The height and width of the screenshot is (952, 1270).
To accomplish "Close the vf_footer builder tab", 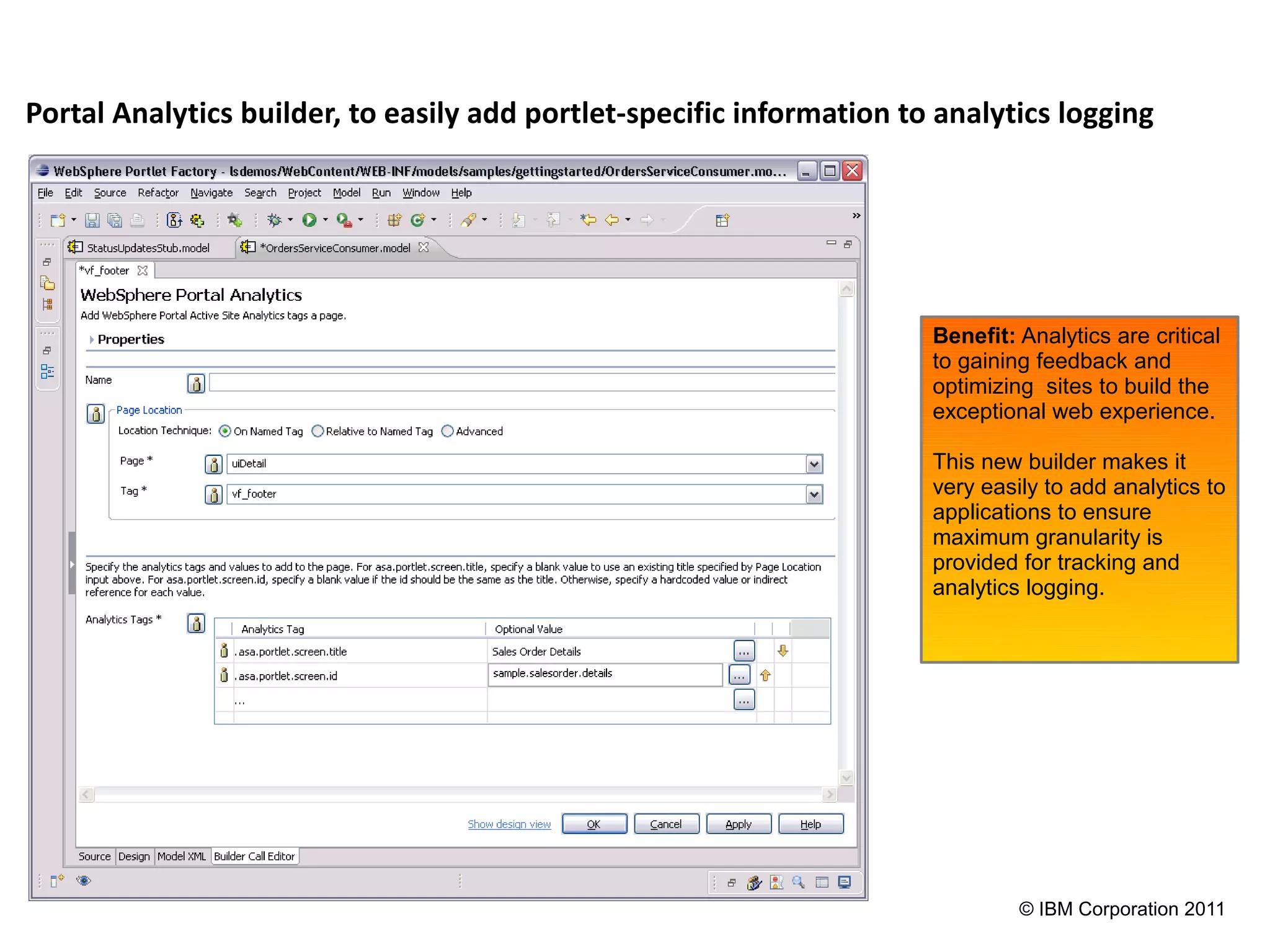I will pos(143,270).
